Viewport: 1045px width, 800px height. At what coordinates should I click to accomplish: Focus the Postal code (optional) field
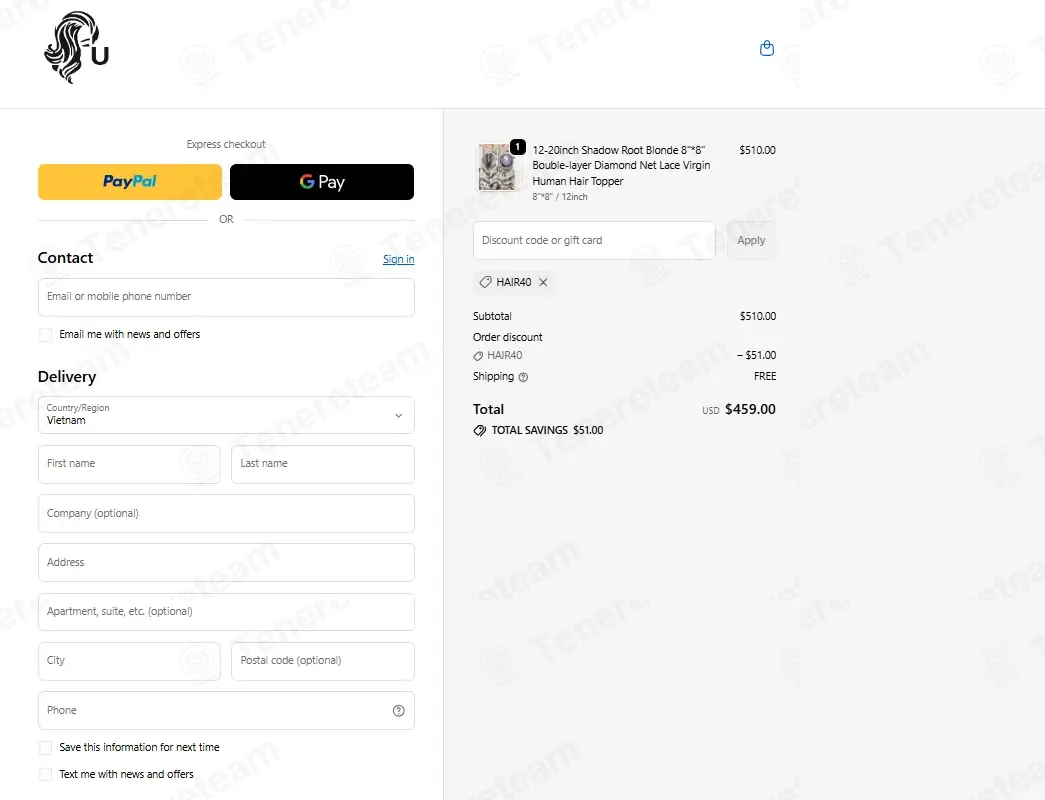(x=323, y=661)
